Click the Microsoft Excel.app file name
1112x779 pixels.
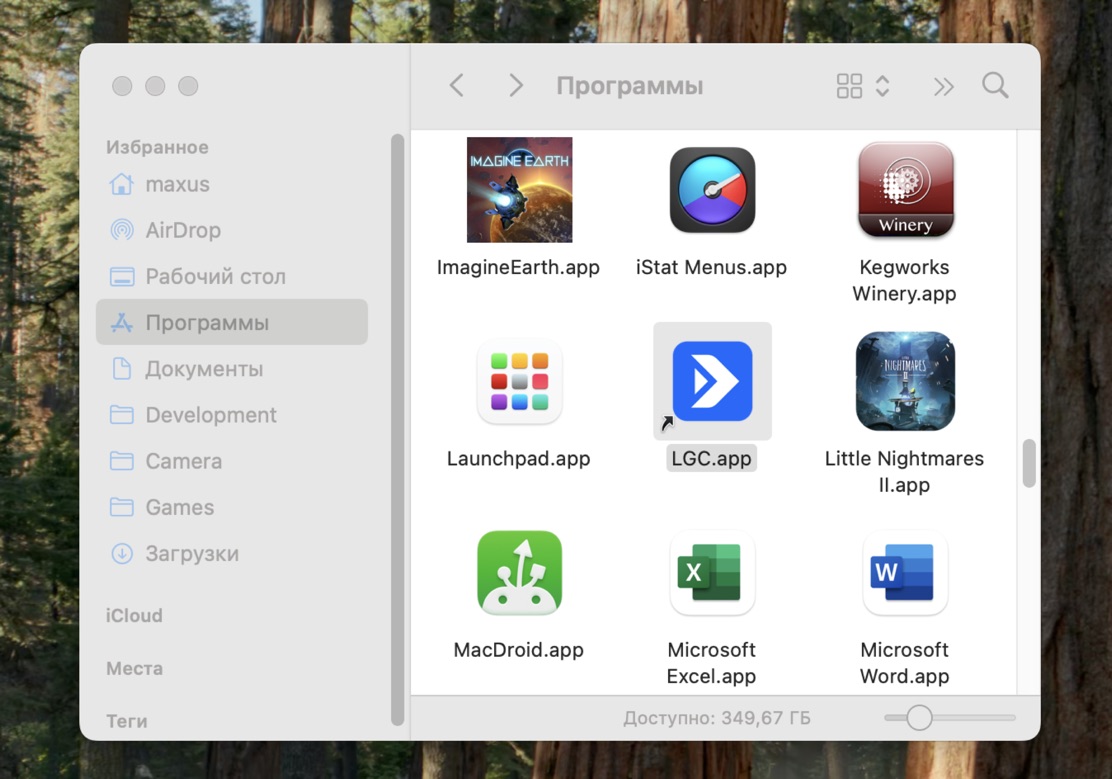click(711, 663)
